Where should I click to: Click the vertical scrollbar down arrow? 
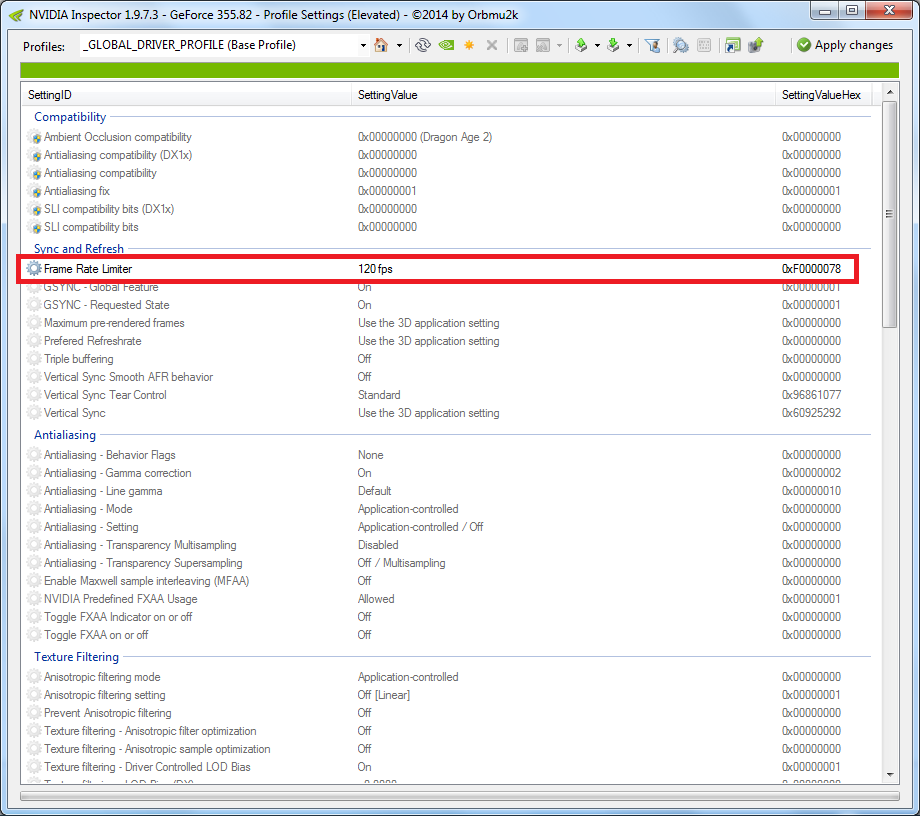click(x=890, y=775)
